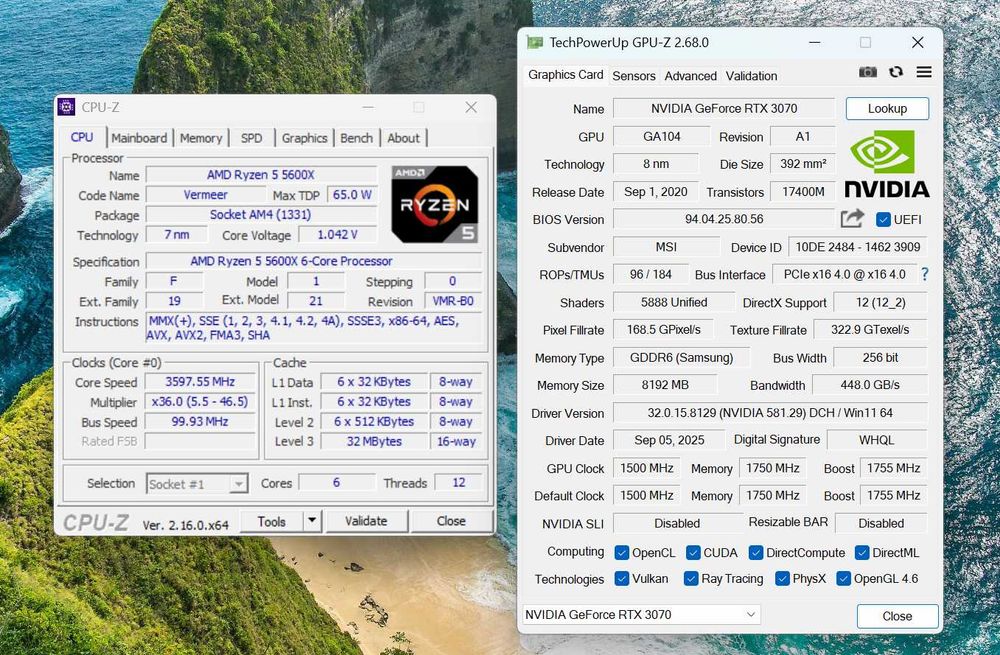Toggle the Ray Tracing checkbox
The width and height of the screenshot is (1000, 655).
(691, 578)
